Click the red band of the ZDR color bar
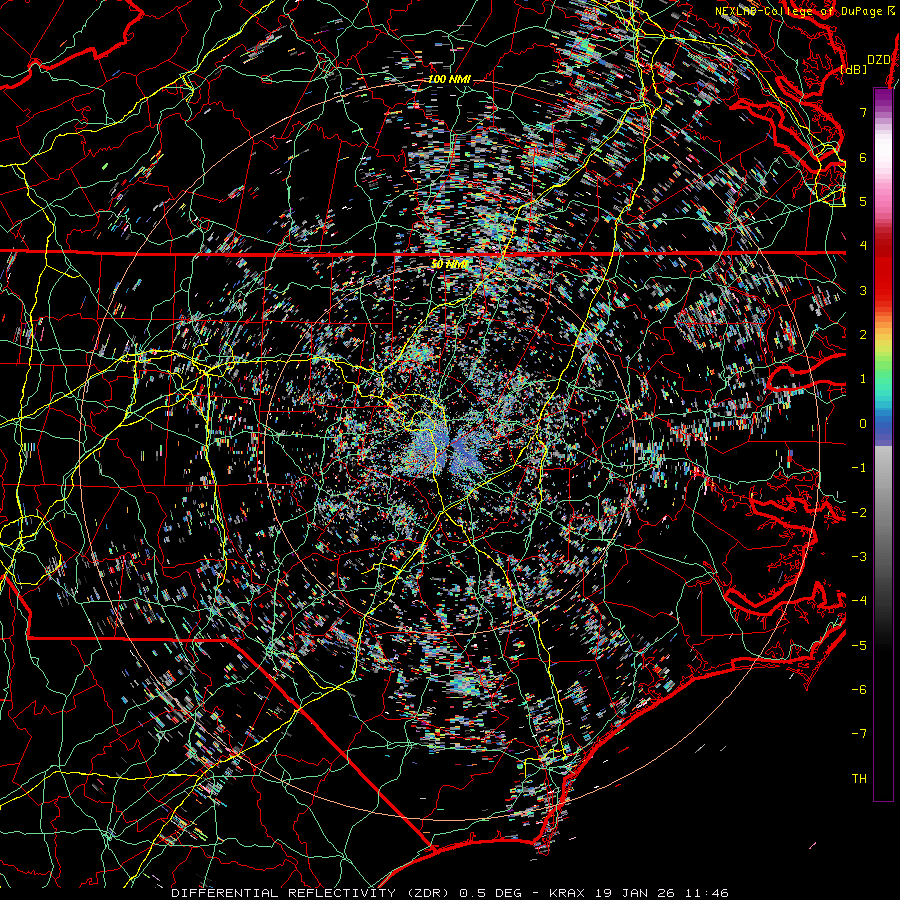 (883, 276)
